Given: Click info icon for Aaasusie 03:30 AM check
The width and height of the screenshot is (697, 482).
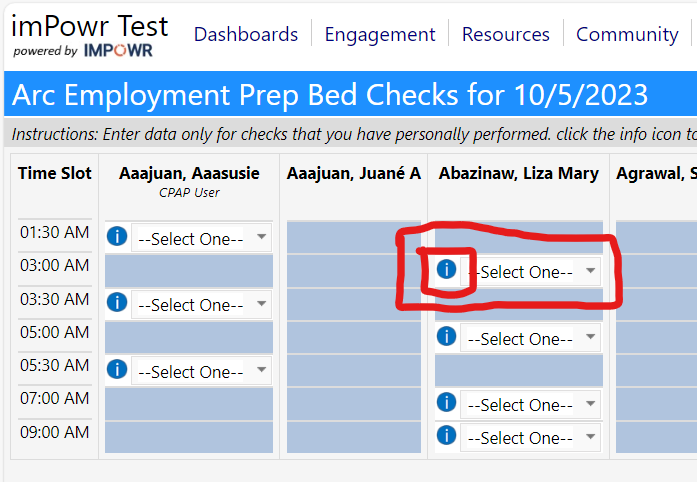Looking at the screenshot, I should click(x=117, y=302).
